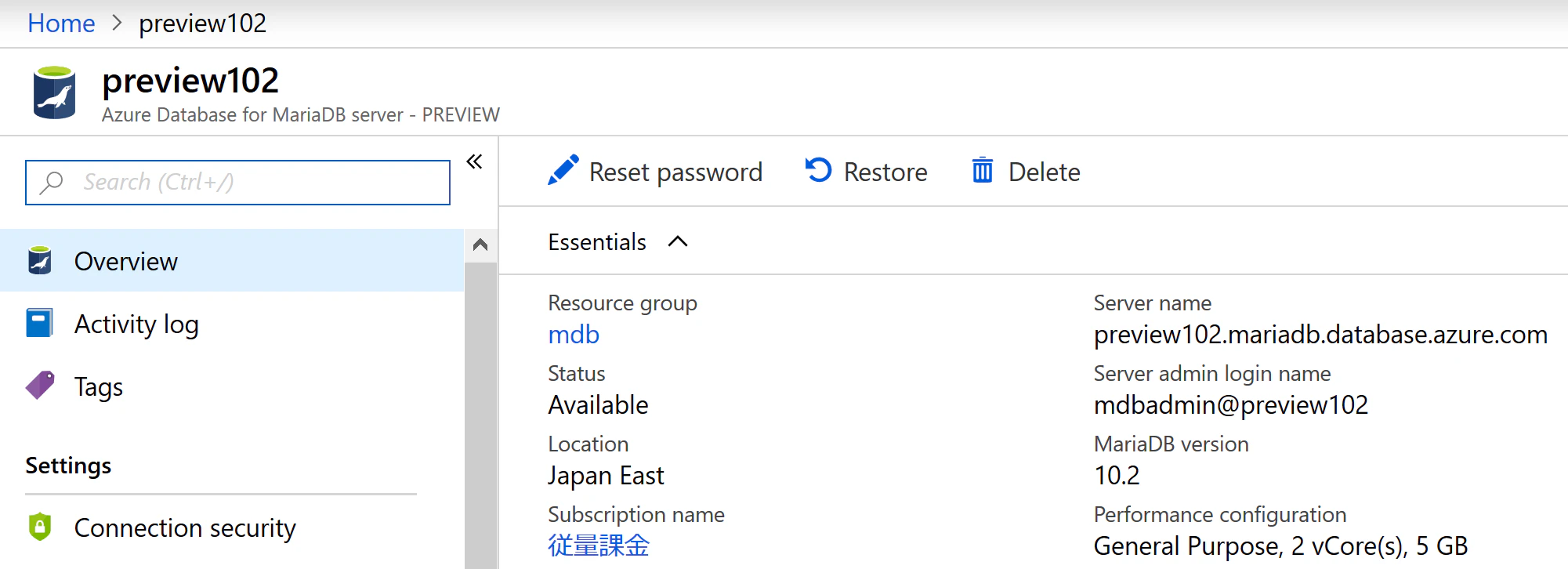This screenshot has width=1568, height=569.
Task: Click the Japan East location value
Action: [606, 476]
